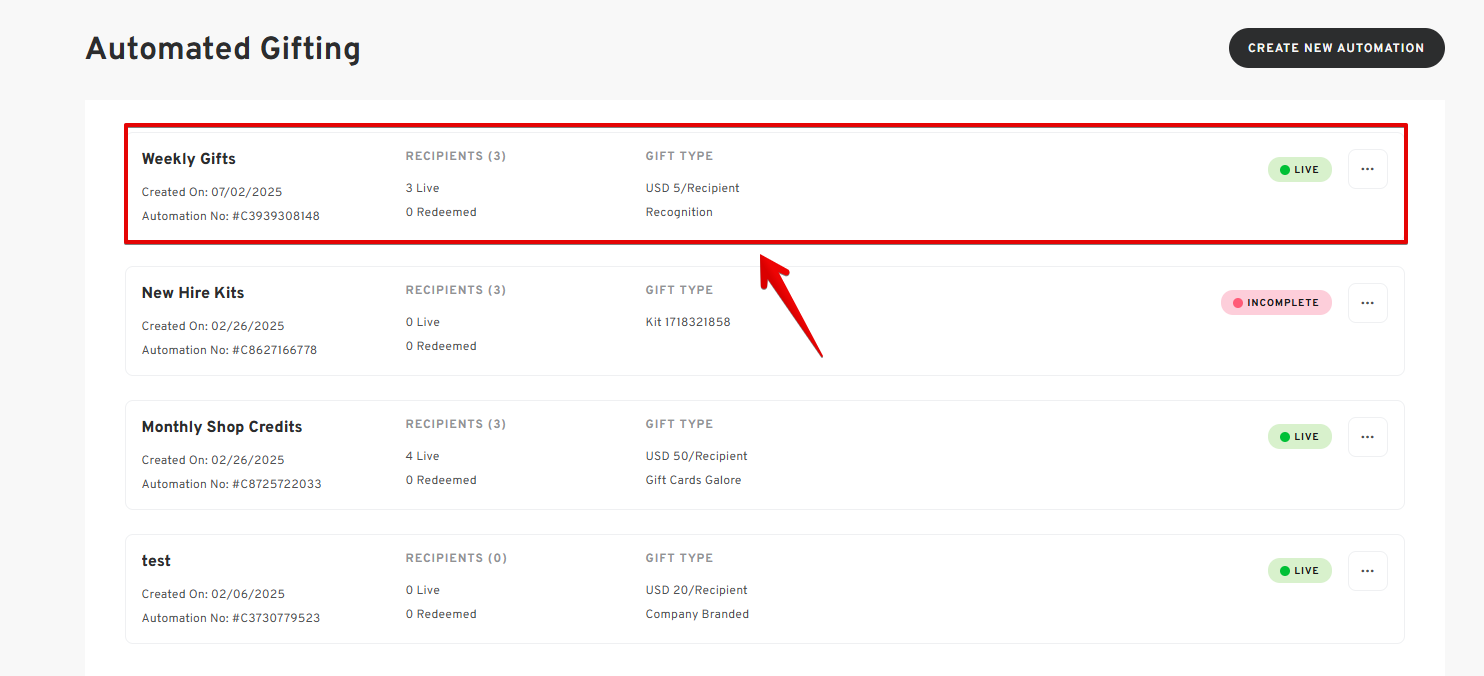The height and width of the screenshot is (676, 1484).
Task: Click 'USD 50/Recipient' gift type text
Action: (x=697, y=456)
